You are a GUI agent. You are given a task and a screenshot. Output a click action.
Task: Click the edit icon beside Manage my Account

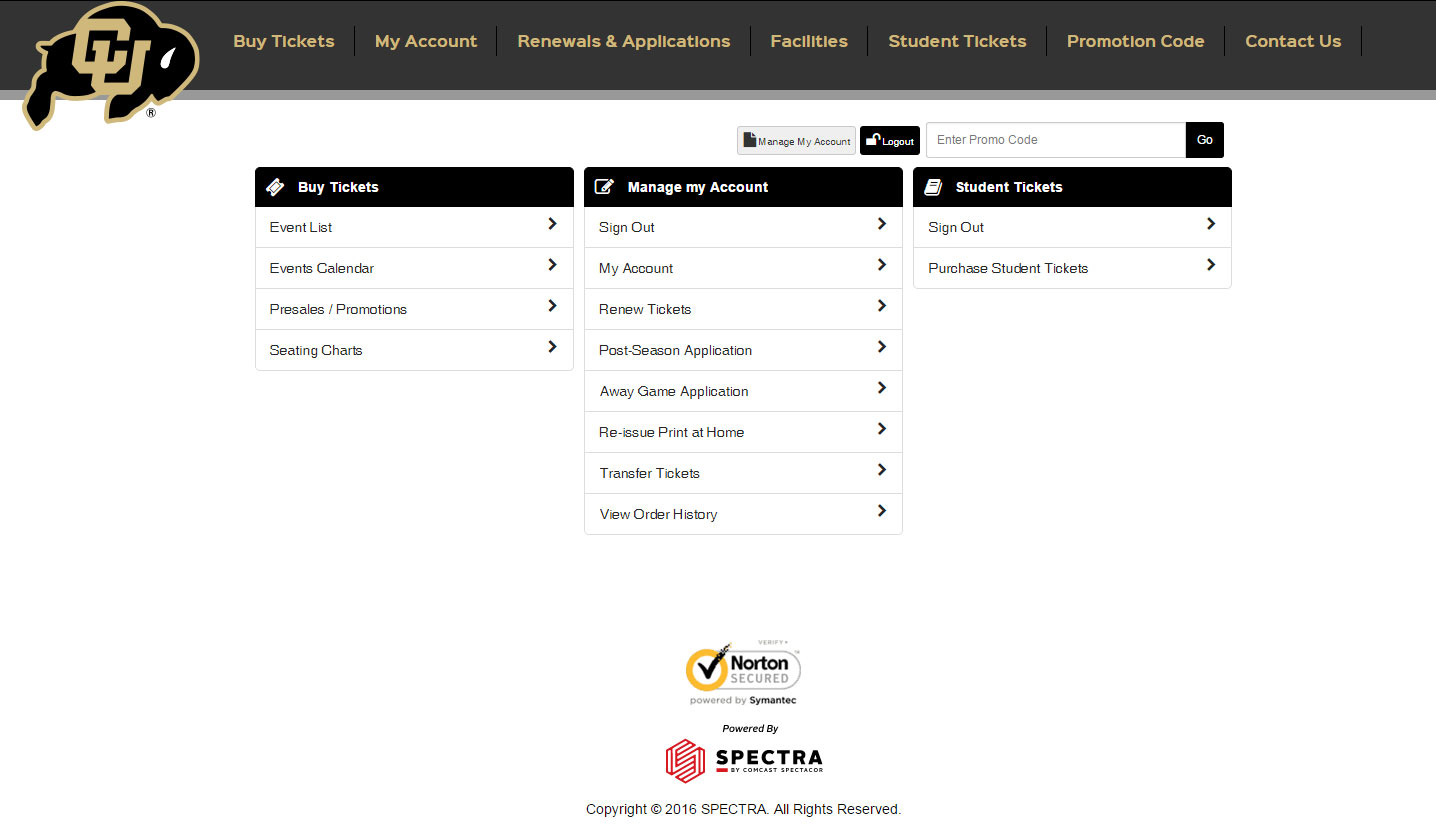click(604, 187)
